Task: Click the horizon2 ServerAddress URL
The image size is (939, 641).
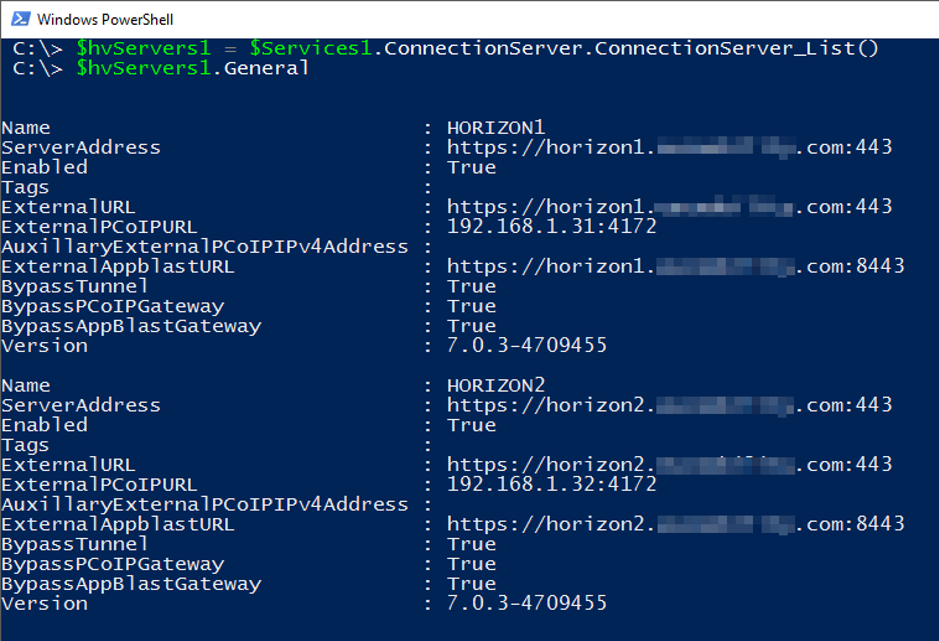Action: (669, 405)
